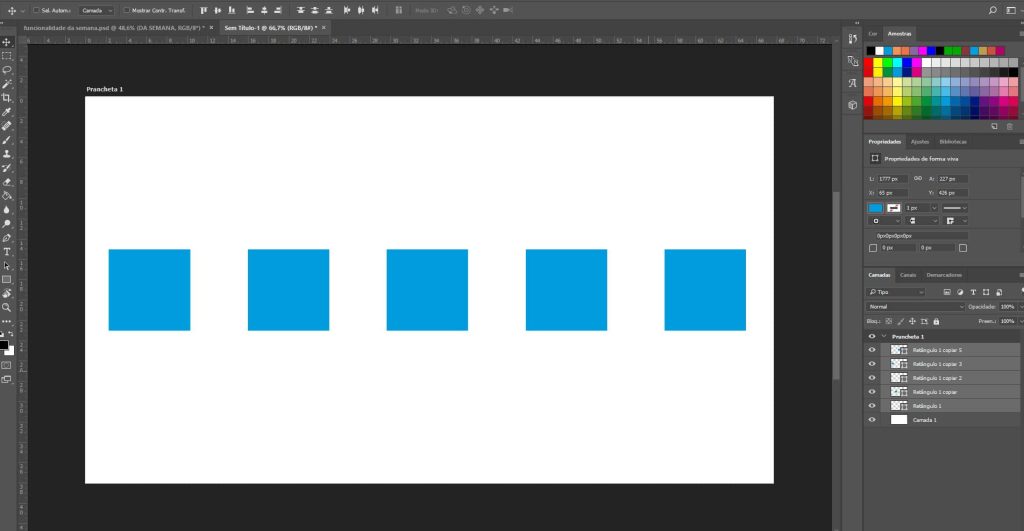Open the search magnifier icon
Image resolution: width=1024 pixels, height=531 pixels.
993,10
